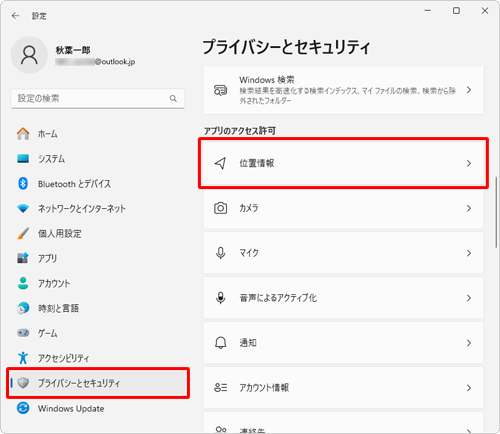
Task: Click the ホーム house icon
Action: [x=23, y=134]
